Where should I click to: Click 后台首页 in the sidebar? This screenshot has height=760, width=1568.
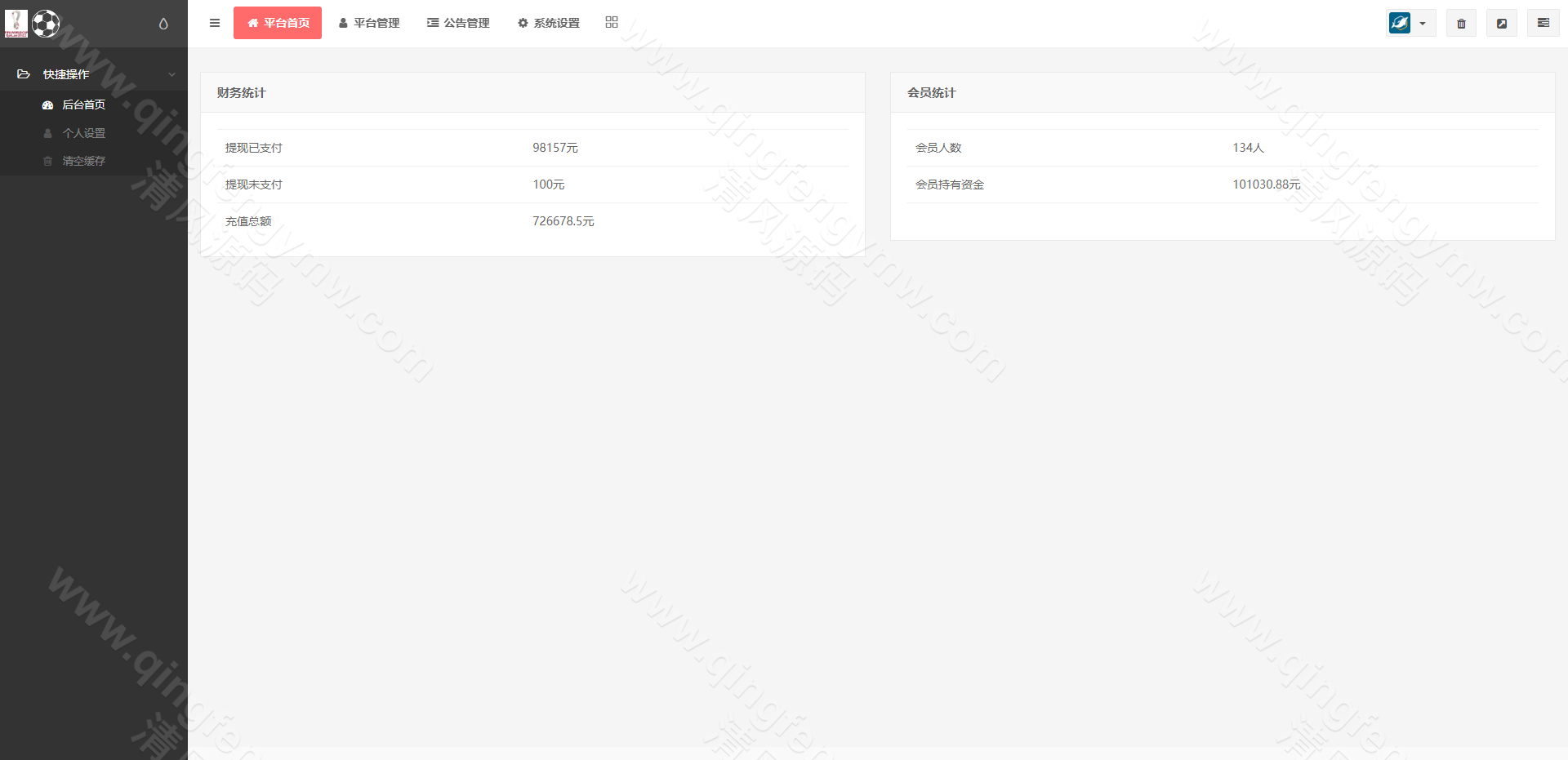click(84, 104)
